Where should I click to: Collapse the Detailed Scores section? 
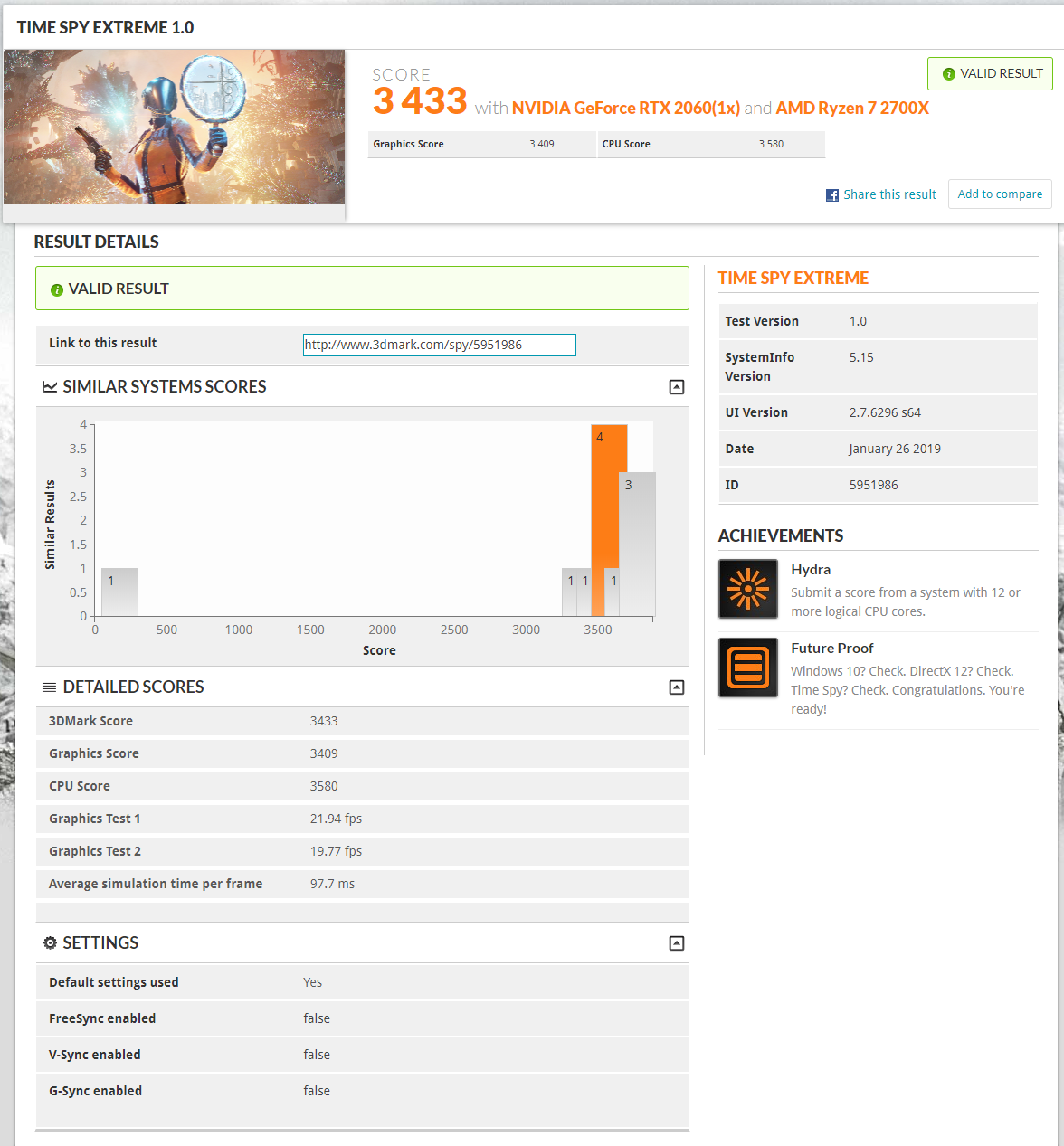676,687
